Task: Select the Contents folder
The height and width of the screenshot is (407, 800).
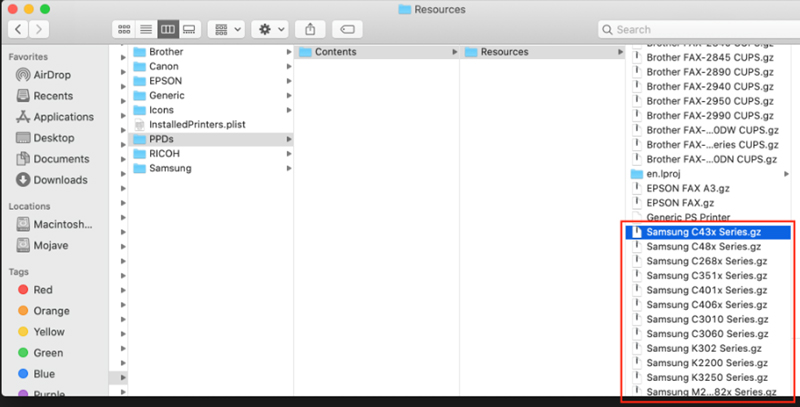Action: [x=377, y=52]
